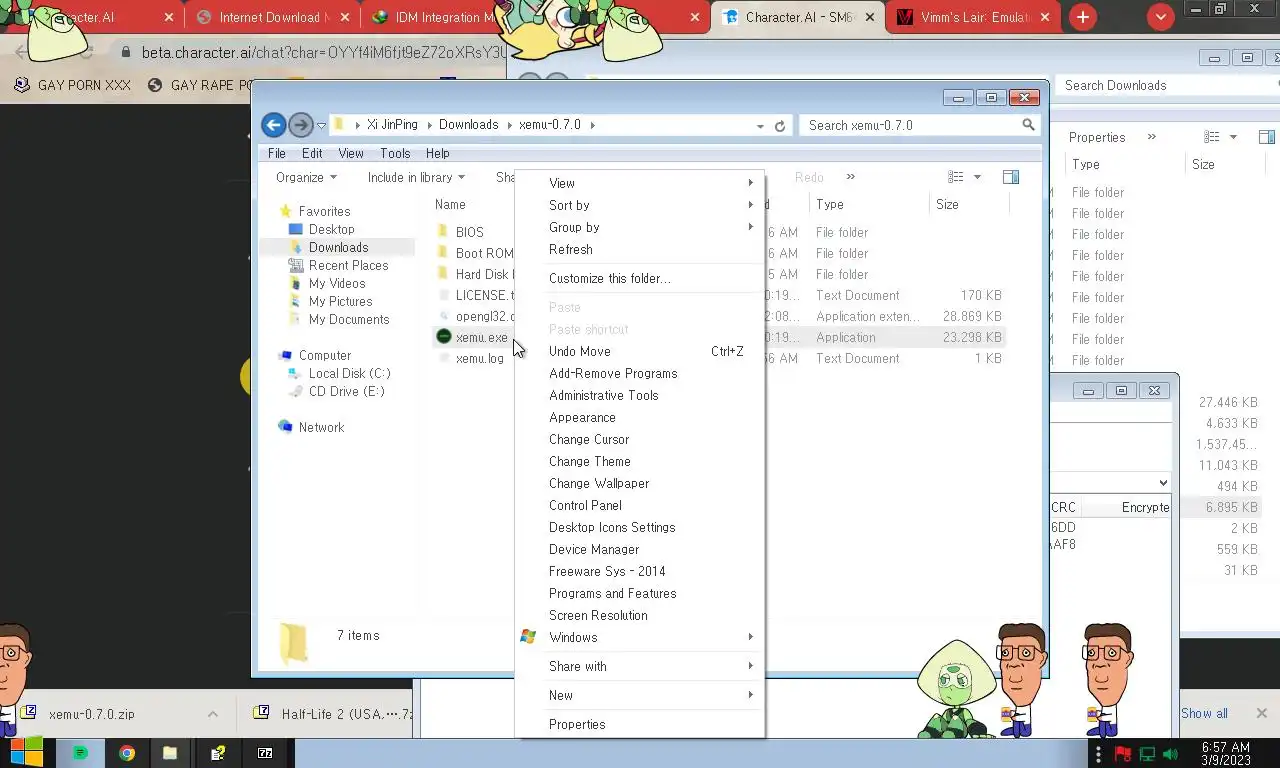Open the File menu in xemu window
Viewport: 1280px width, 768px height.
point(277,153)
